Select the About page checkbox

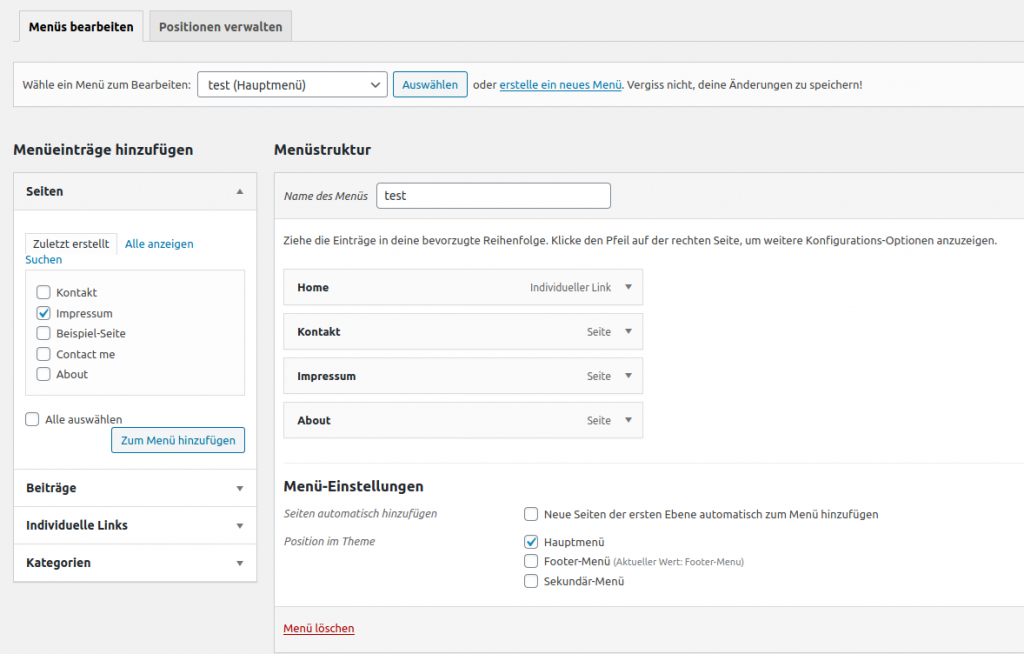[x=43, y=374]
